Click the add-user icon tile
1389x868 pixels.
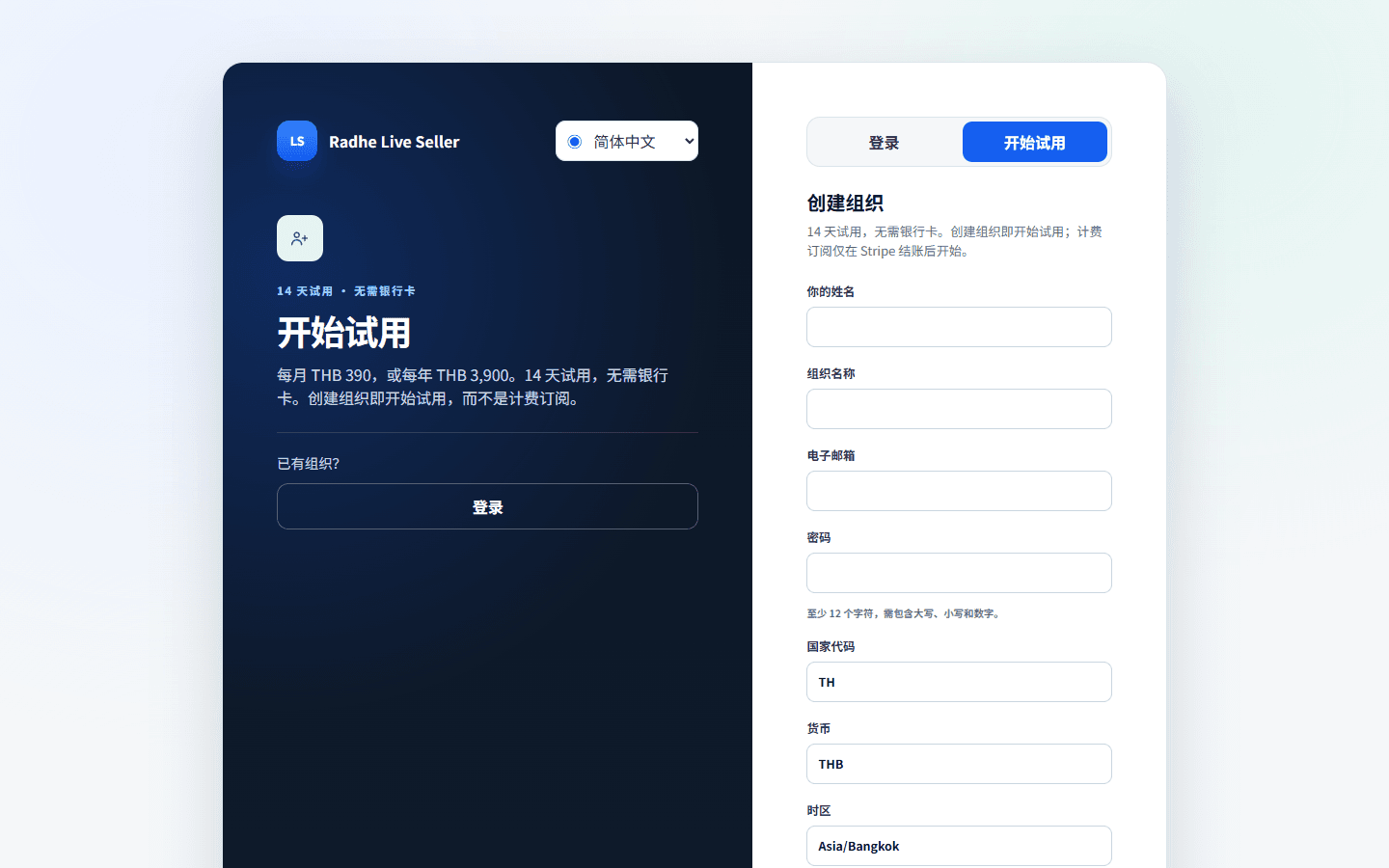[x=300, y=238]
